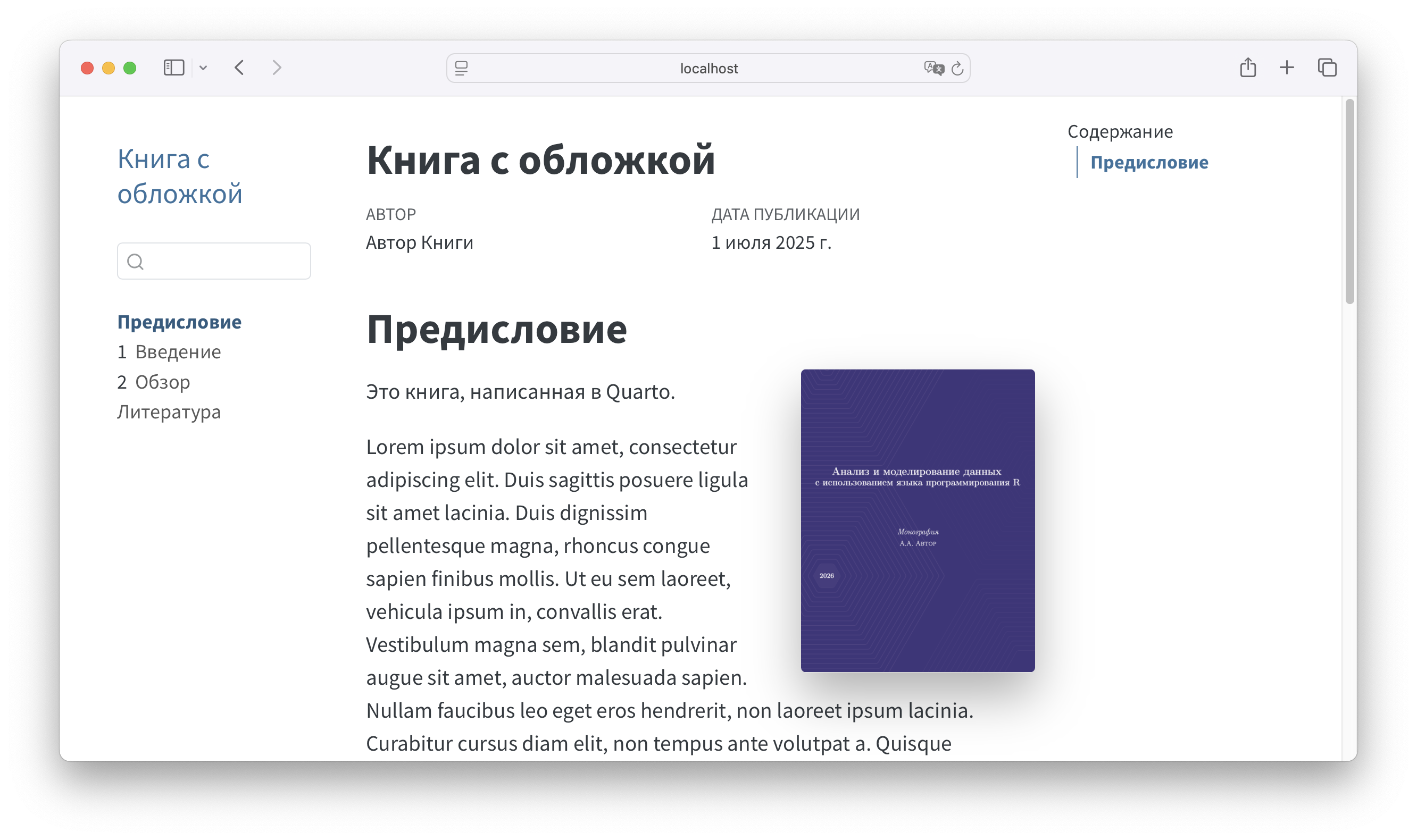The image size is (1417, 840).
Task: Click the page reader icon in address bar
Action: tap(462, 69)
